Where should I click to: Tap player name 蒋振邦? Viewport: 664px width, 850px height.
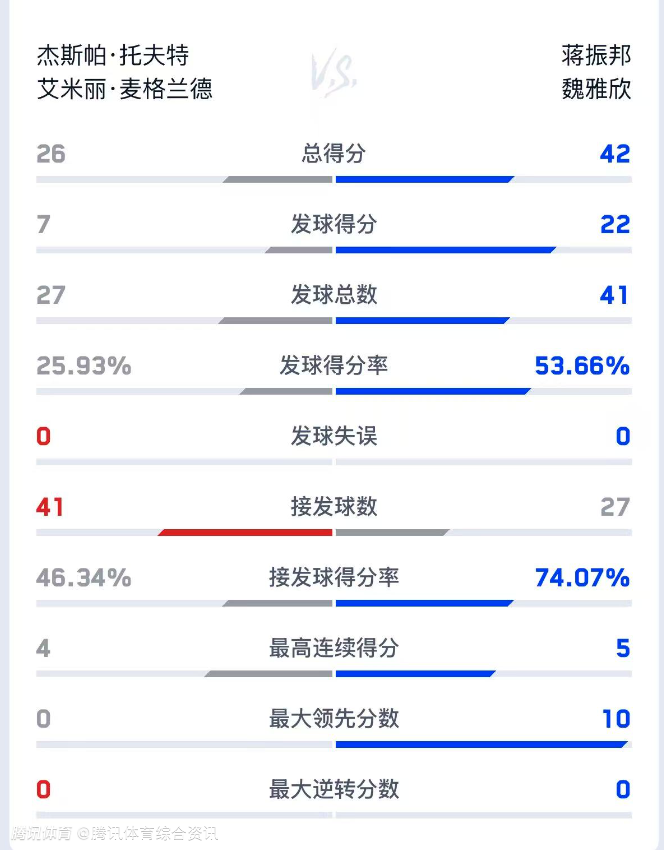click(596, 55)
